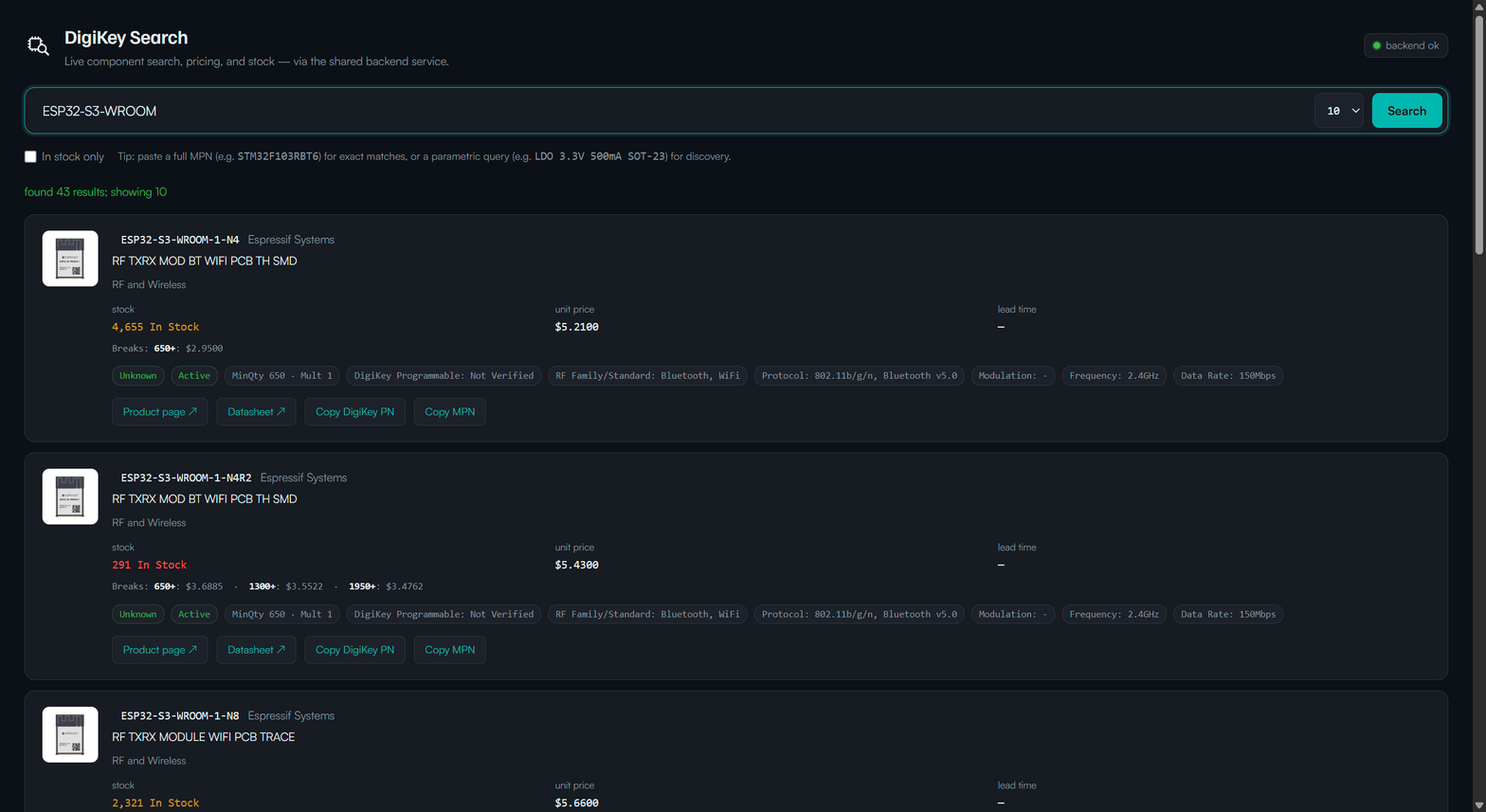Click DigiKey Programmable tag on ESP32-S3-WROOM-1-N4
Screen dimensions: 1486x812
444,376
